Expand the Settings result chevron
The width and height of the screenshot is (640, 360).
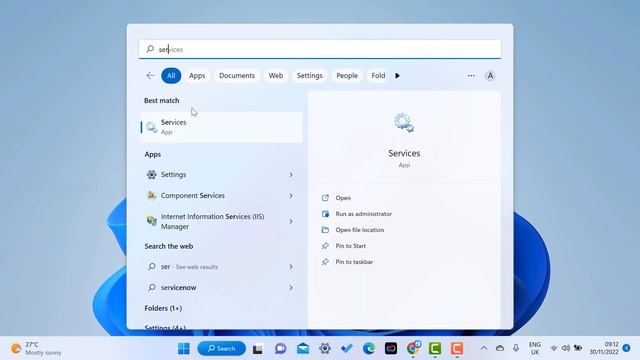(x=291, y=175)
